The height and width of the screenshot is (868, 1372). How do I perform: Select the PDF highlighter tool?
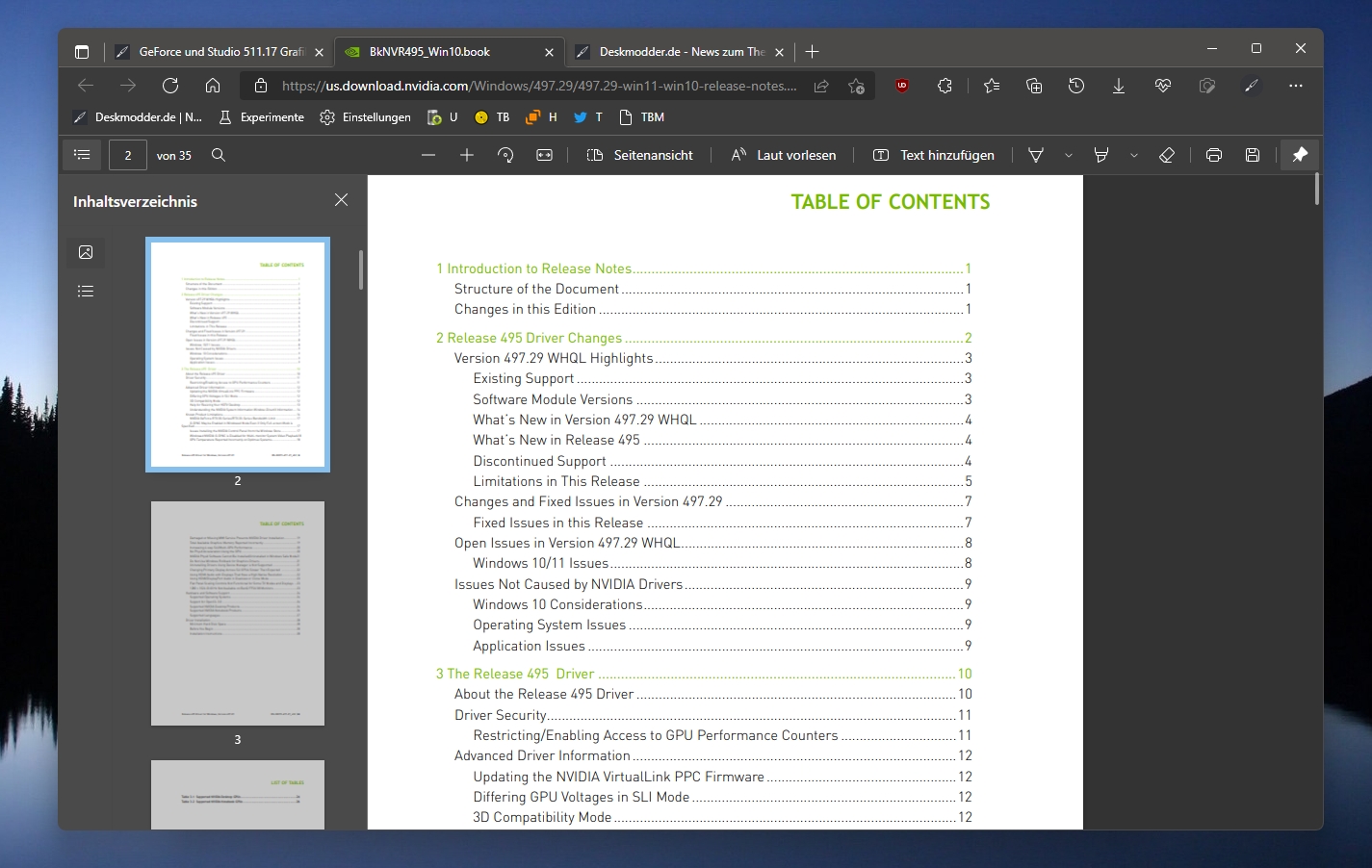(x=1101, y=155)
